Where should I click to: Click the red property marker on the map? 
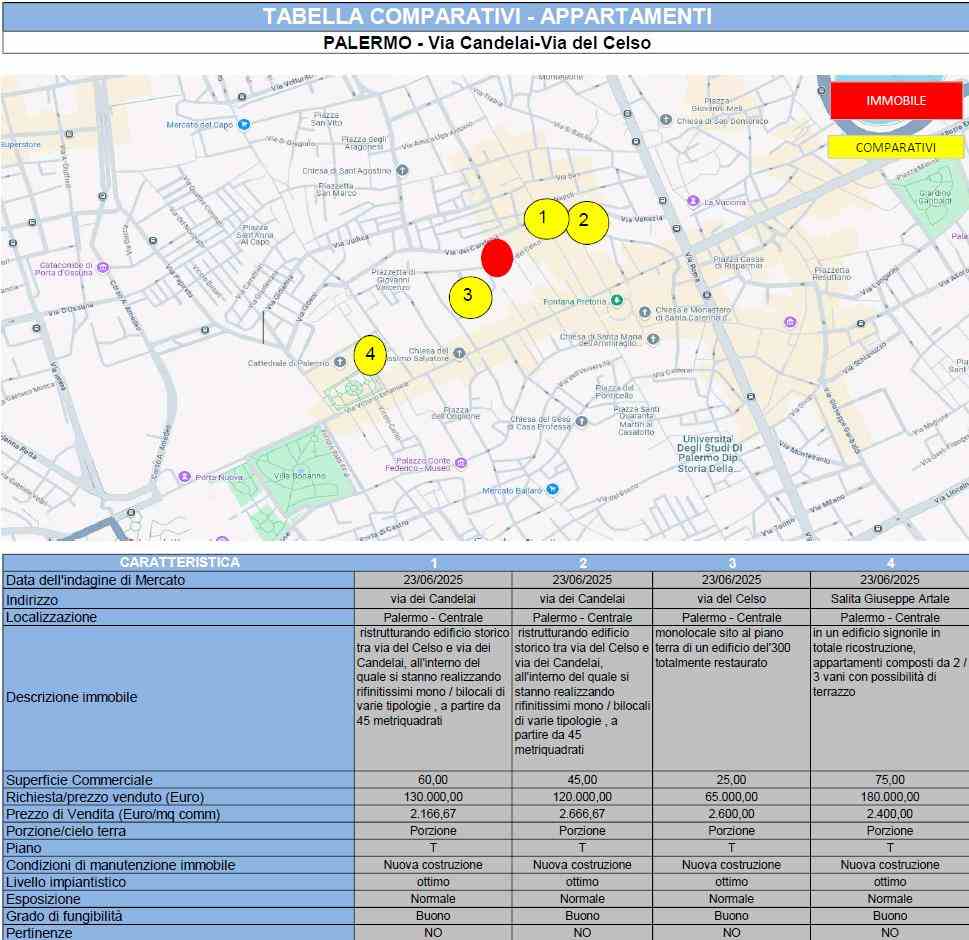tap(497, 257)
